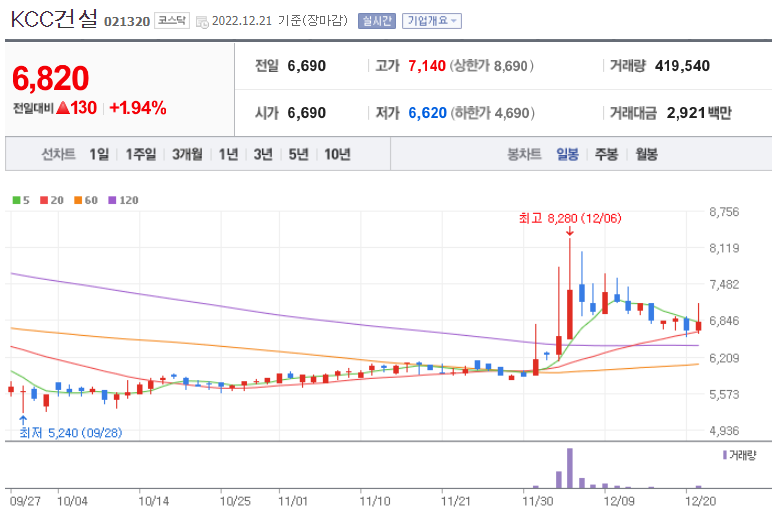Image resolution: width=772 pixels, height=514 pixels.
Task: Click the 고가 value 7,140
Action: 427,65
